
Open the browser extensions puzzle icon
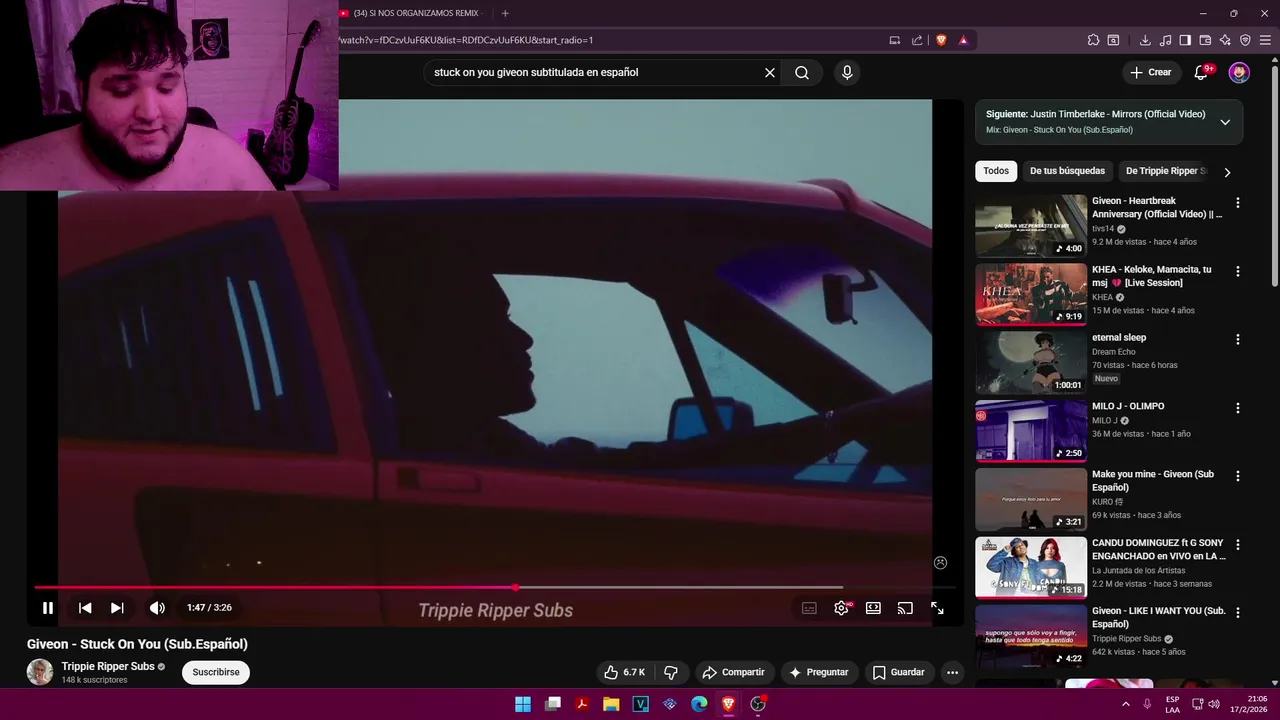(x=1093, y=40)
